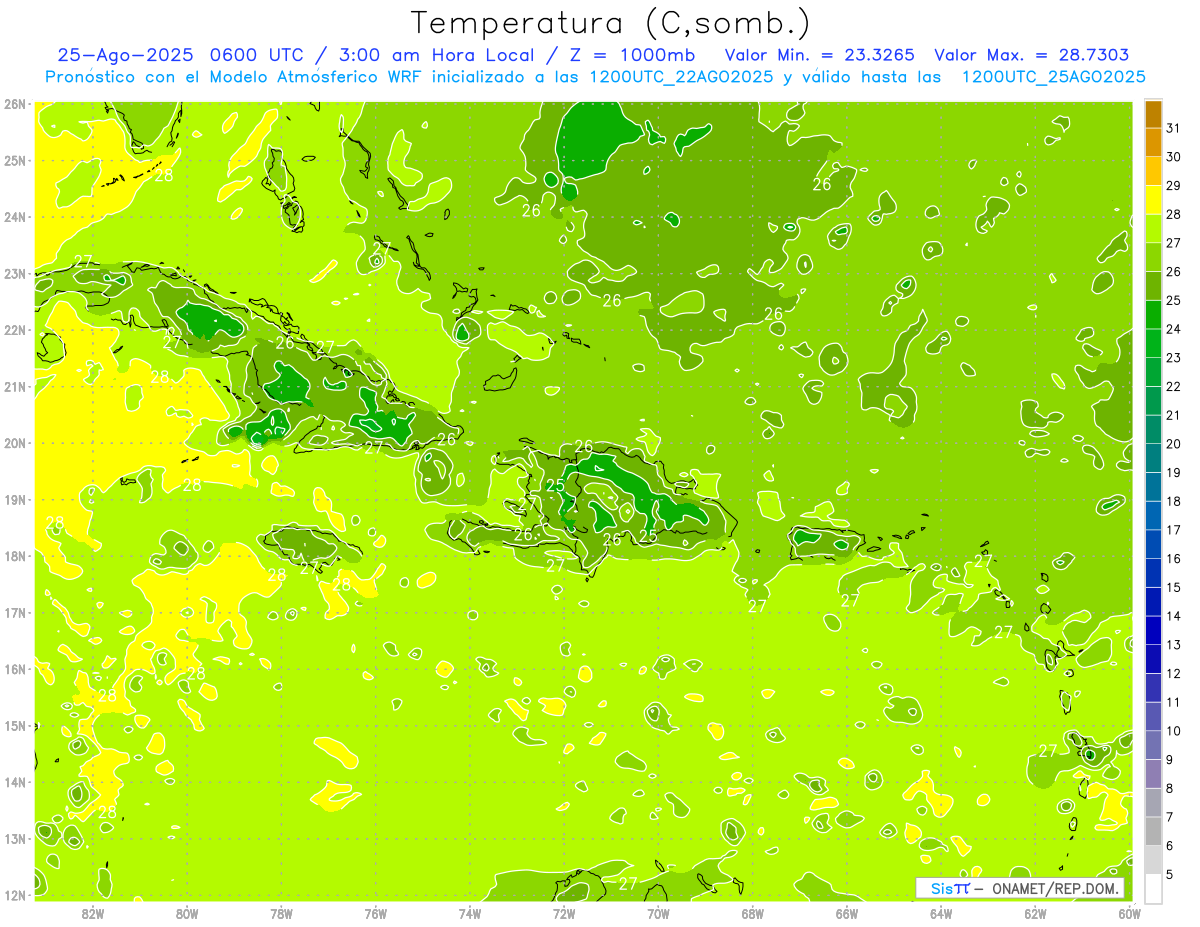Click the 26N latitude axis label
The height and width of the screenshot is (927, 1200).
[15, 104]
